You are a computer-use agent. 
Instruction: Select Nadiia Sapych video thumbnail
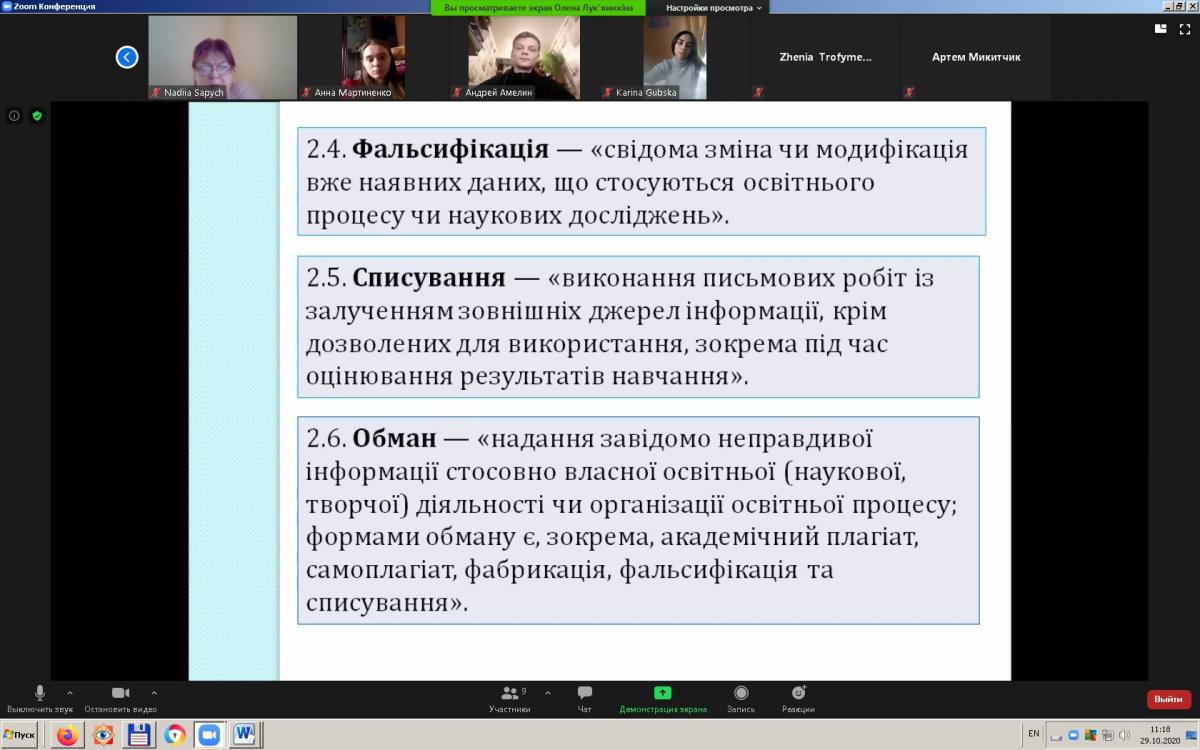pos(222,57)
